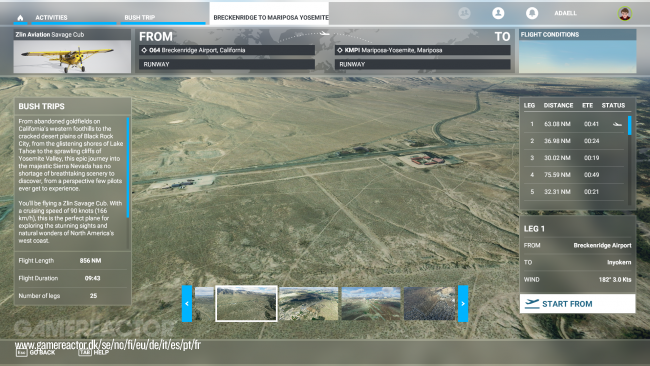
Task: Click the ETE column header
Action: click(587, 105)
